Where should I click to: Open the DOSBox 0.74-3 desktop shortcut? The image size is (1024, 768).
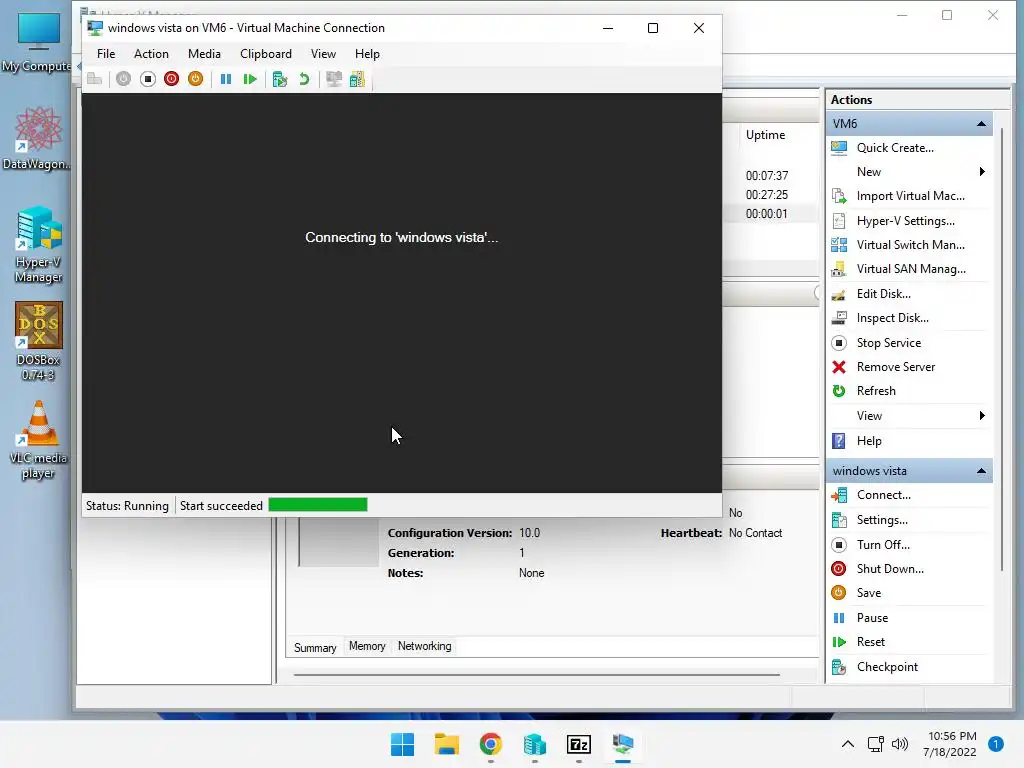[x=39, y=341]
